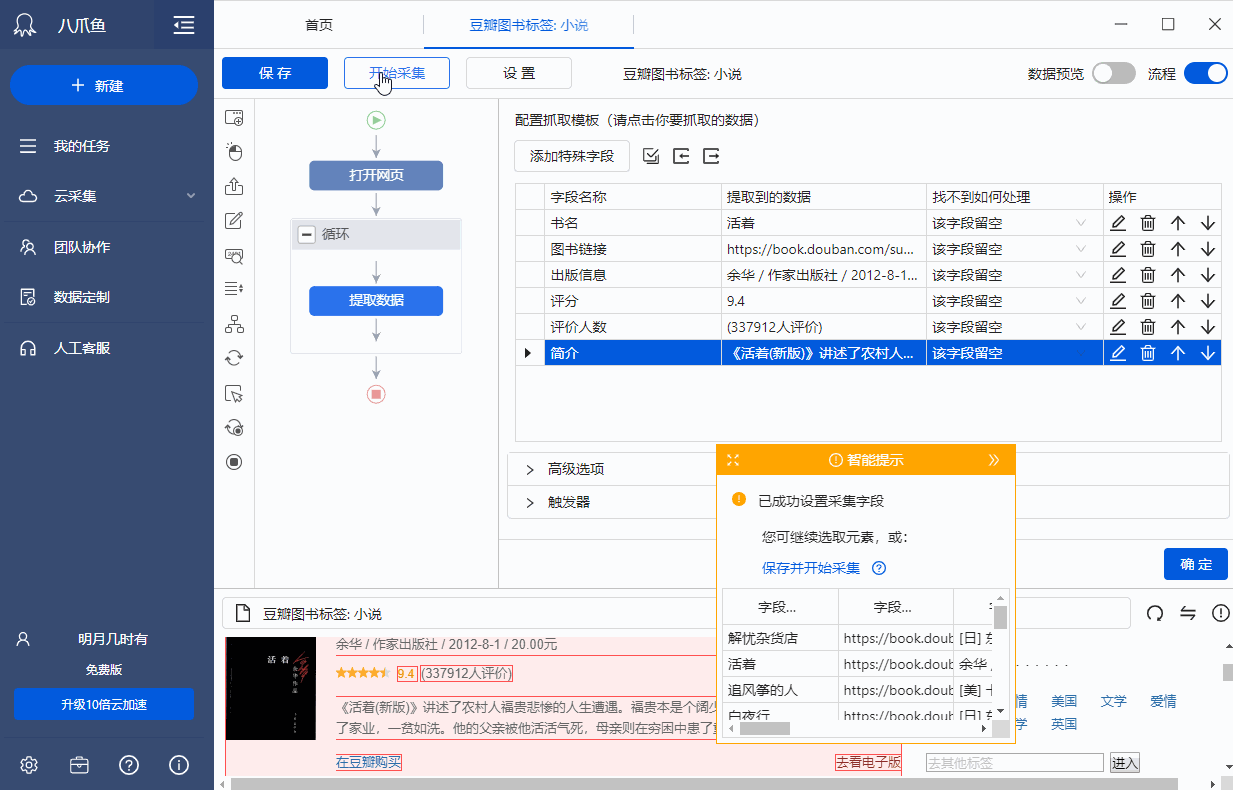1233x790 pixels.
Task: Switch to the 首页 tab
Action: click(x=319, y=25)
